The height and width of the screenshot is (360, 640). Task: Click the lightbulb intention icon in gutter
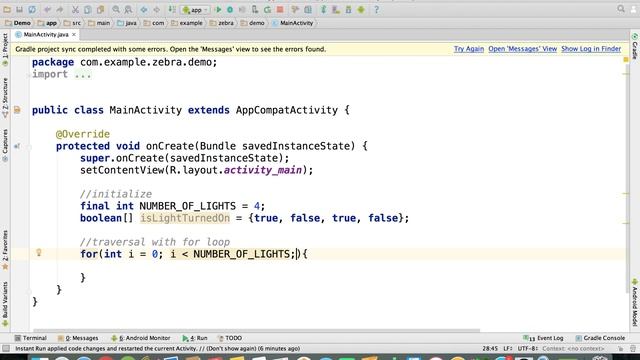tap(39, 253)
